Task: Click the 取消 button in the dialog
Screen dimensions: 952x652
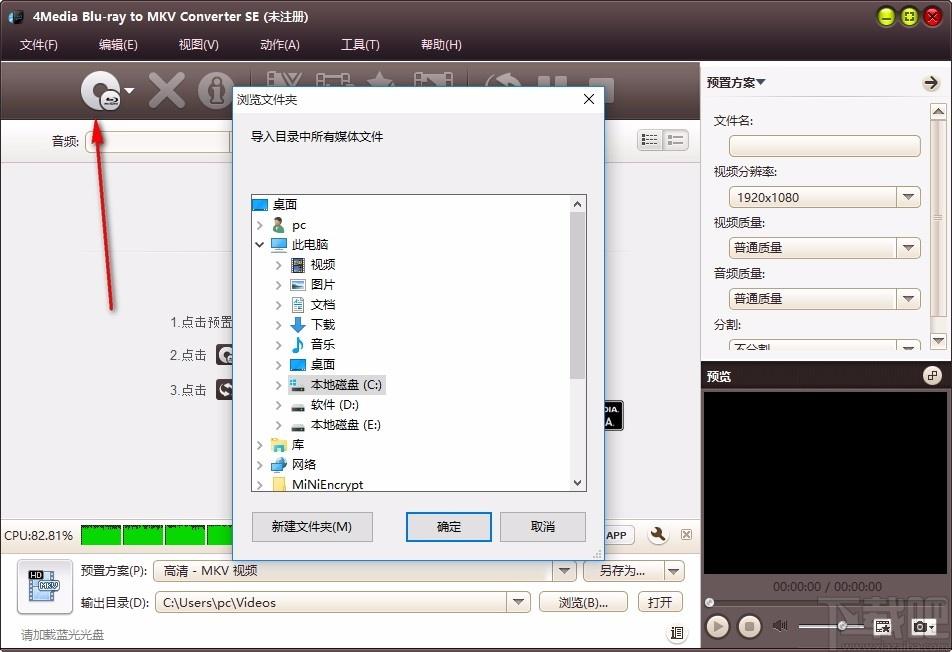Action: click(x=543, y=526)
